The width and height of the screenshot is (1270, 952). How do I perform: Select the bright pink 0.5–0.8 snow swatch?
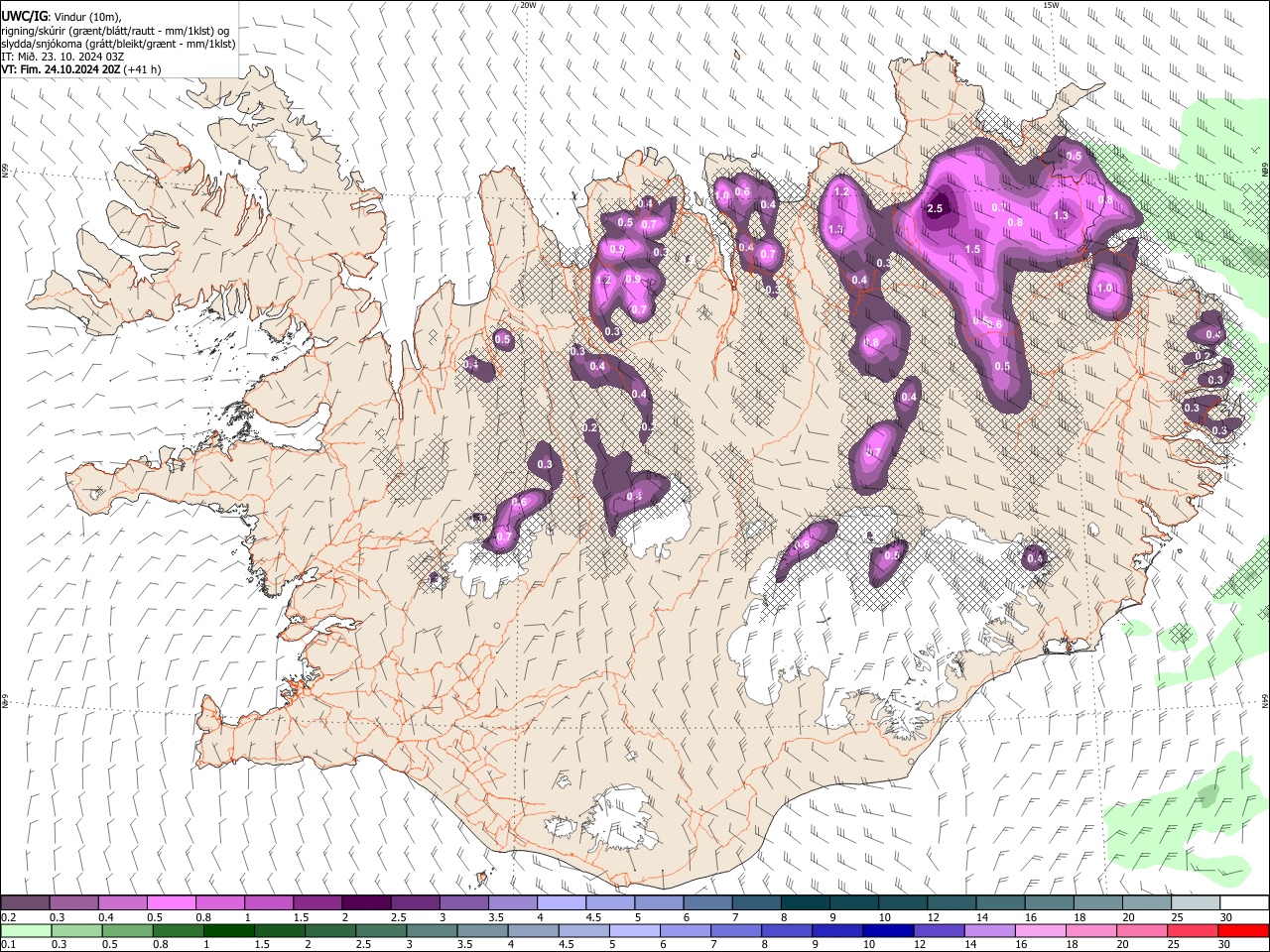point(172,902)
